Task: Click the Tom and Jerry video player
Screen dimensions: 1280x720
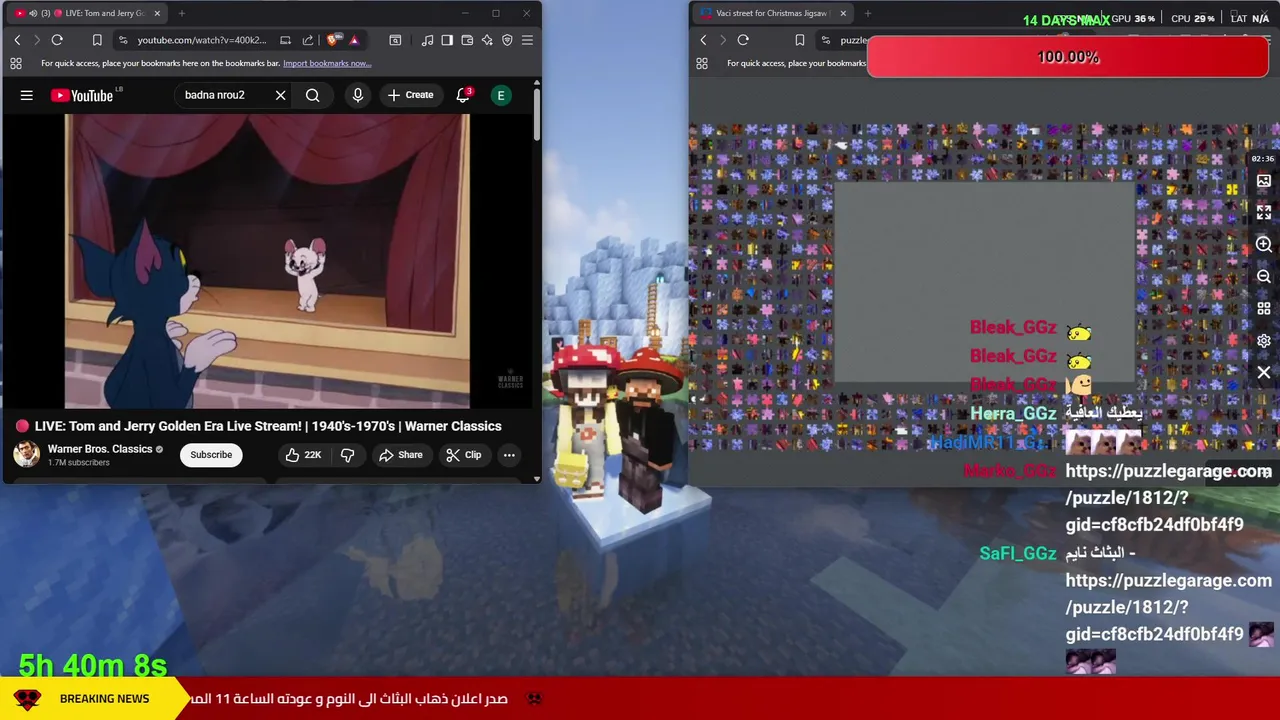Action: click(267, 261)
